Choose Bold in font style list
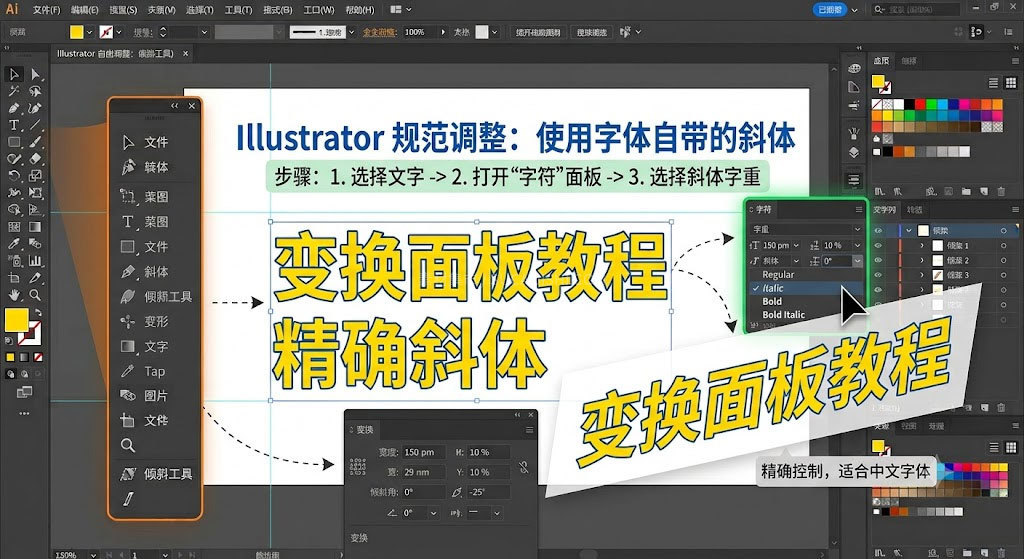 click(x=772, y=302)
